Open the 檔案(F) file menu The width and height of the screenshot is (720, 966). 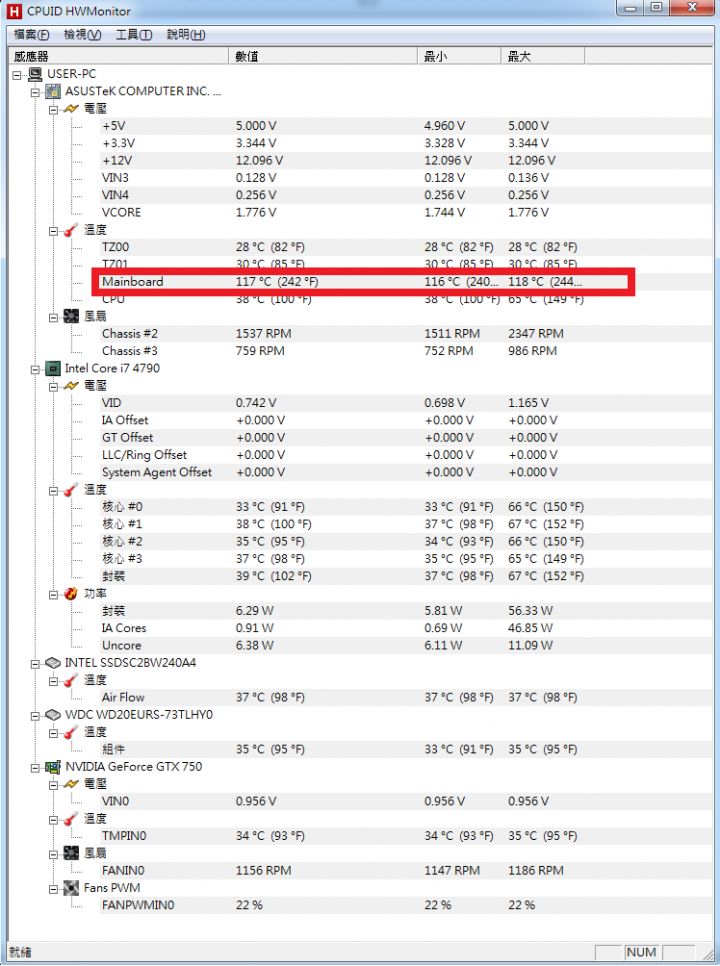pos(31,35)
